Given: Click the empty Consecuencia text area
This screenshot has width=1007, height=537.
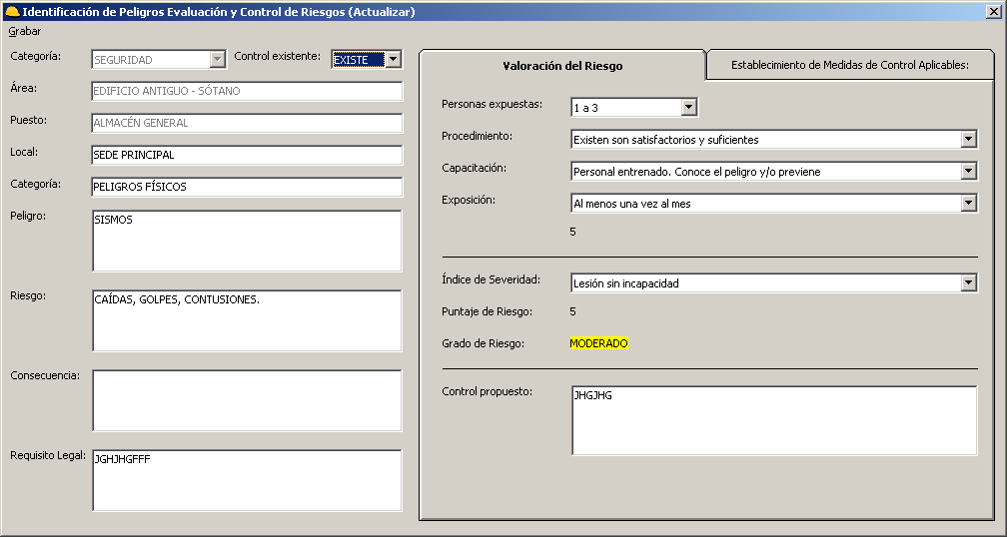Looking at the screenshot, I should click(x=246, y=400).
